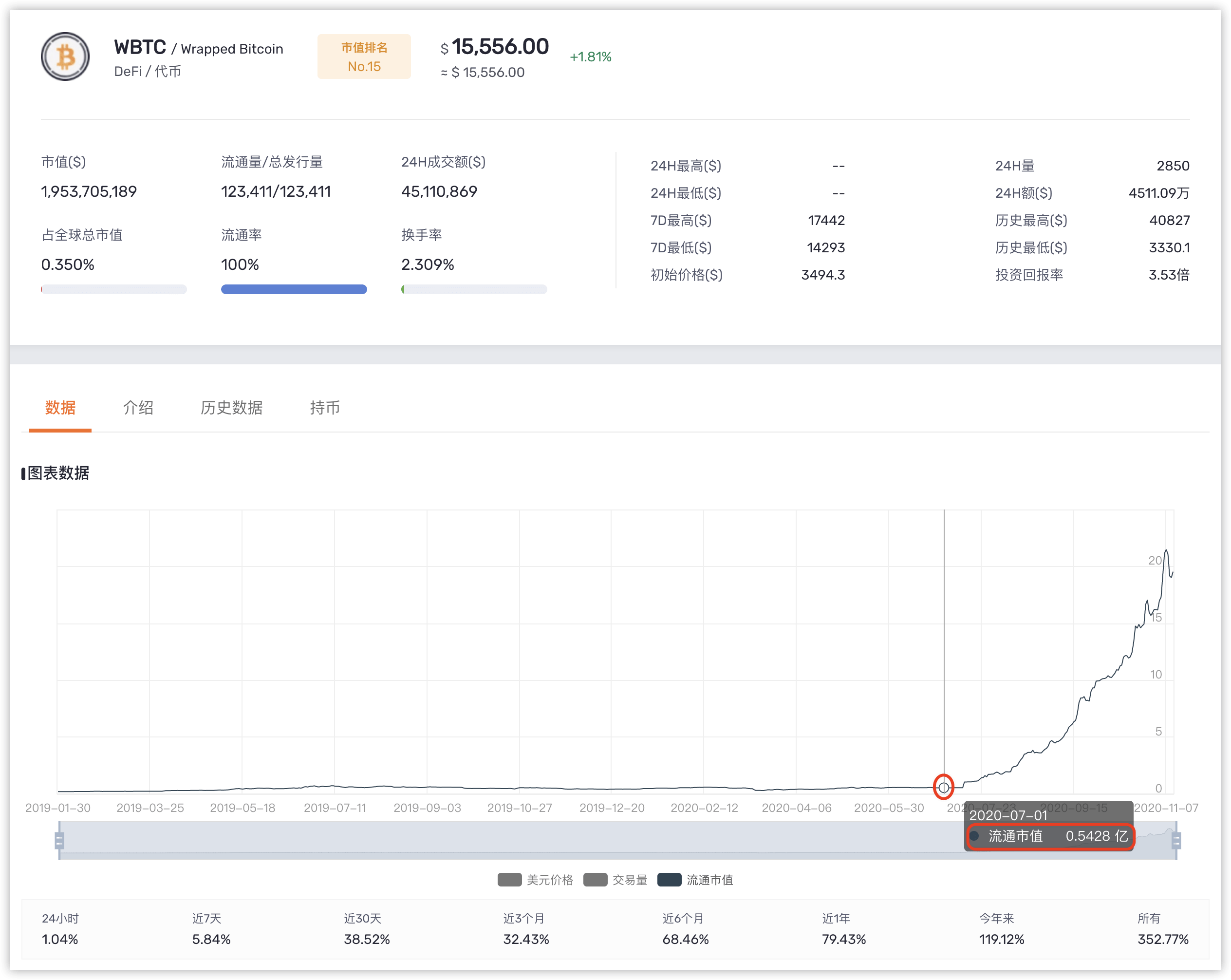This screenshot has height=980, width=1231.
Task: Click the 换手率 progress bar
Action: 474,289
